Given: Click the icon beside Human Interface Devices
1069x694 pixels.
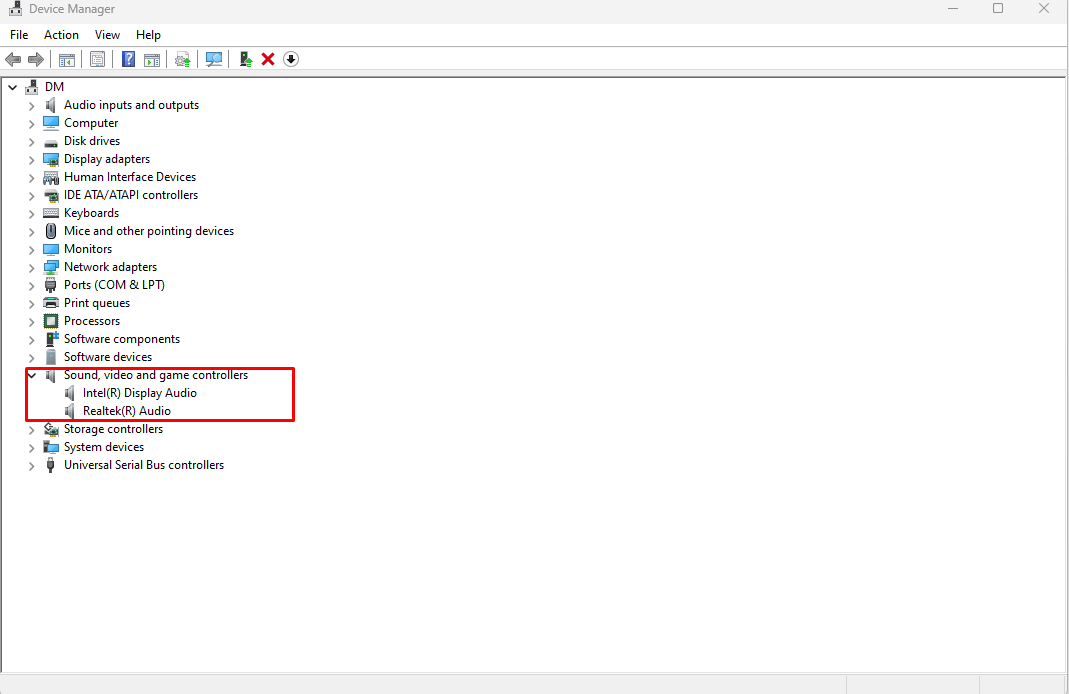Looking at the screenshot, I should [50, 177].
